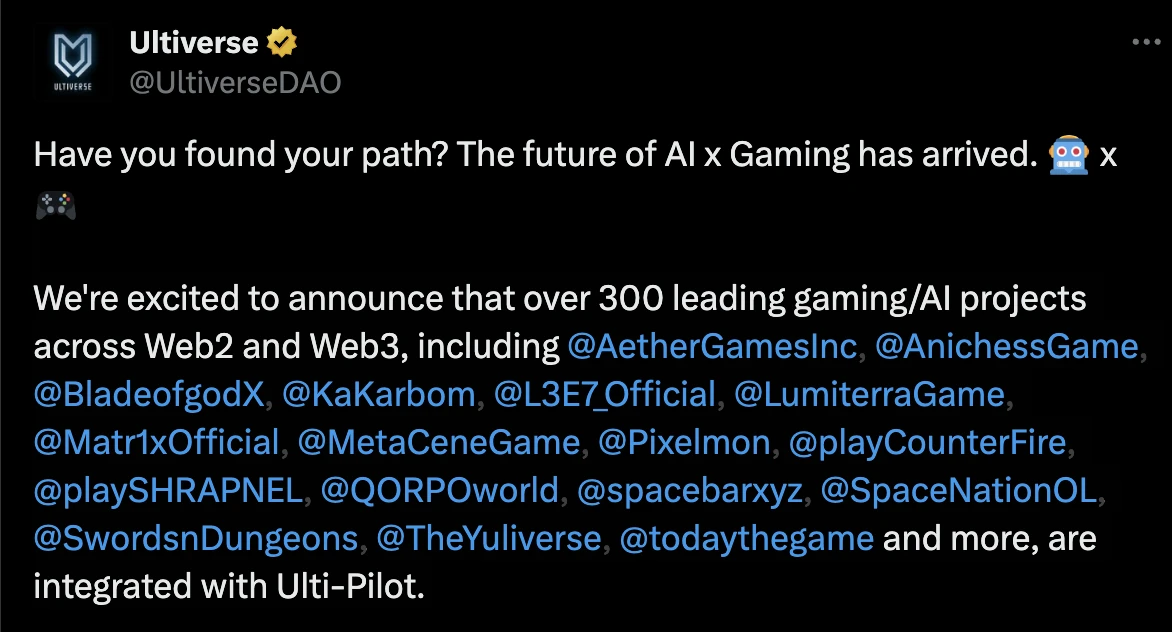Go to @L3E7_Official profile
This screenshot has width=1172, height=632.
[x=605, y=394]
